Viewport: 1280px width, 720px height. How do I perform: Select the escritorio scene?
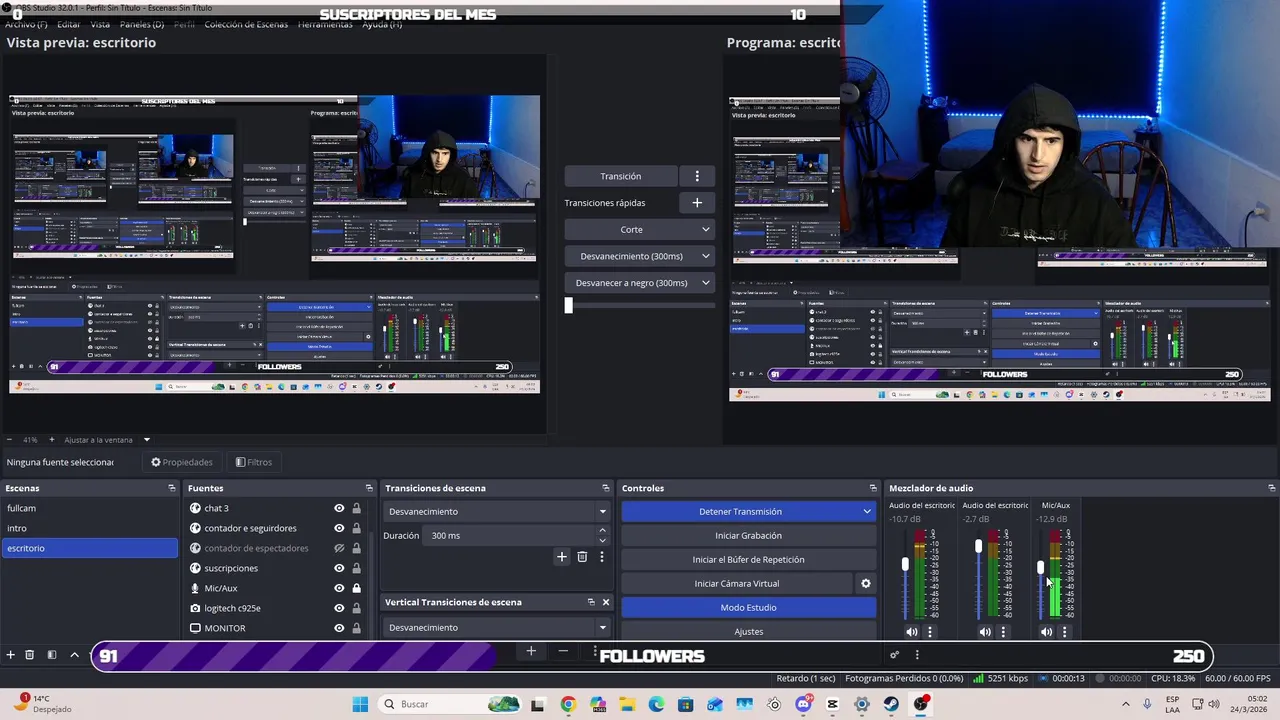(x=90, y=548)
